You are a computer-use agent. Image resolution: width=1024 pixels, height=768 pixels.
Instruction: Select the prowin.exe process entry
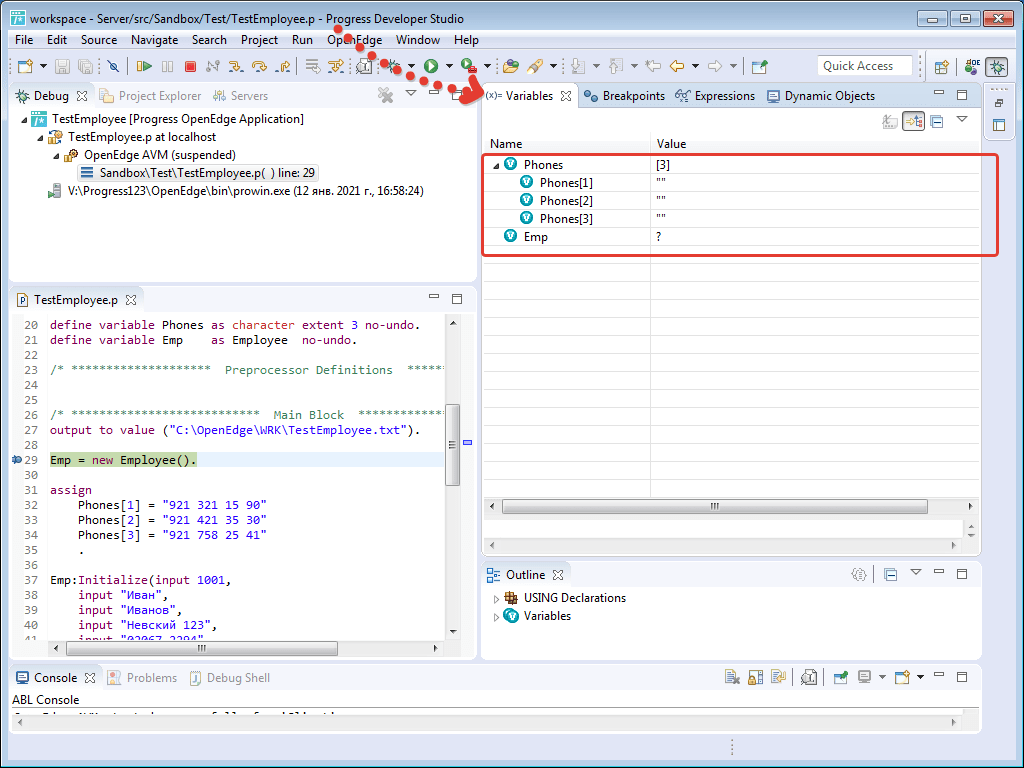point(236,191)
